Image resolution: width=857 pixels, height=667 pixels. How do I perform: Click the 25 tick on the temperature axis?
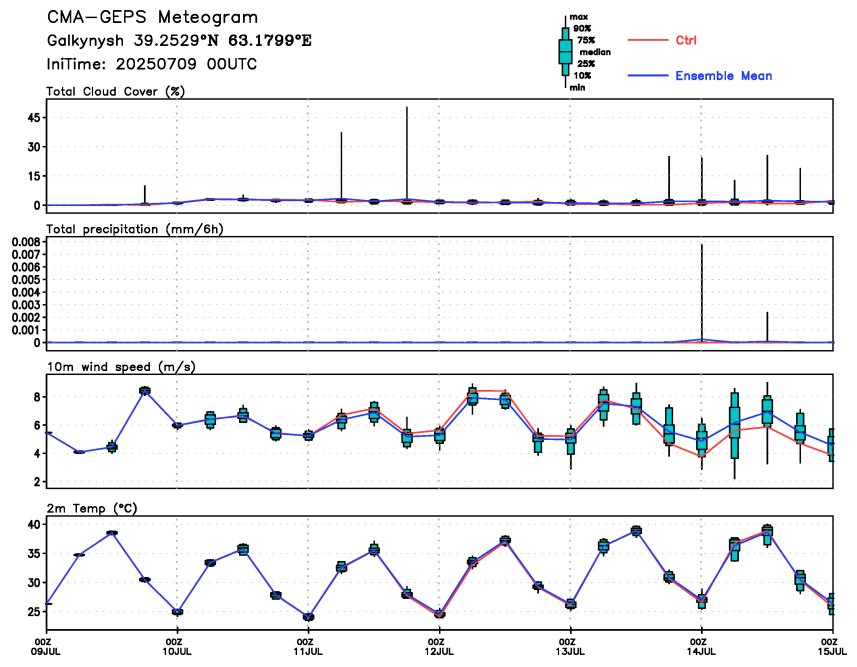tap(33, 611)
